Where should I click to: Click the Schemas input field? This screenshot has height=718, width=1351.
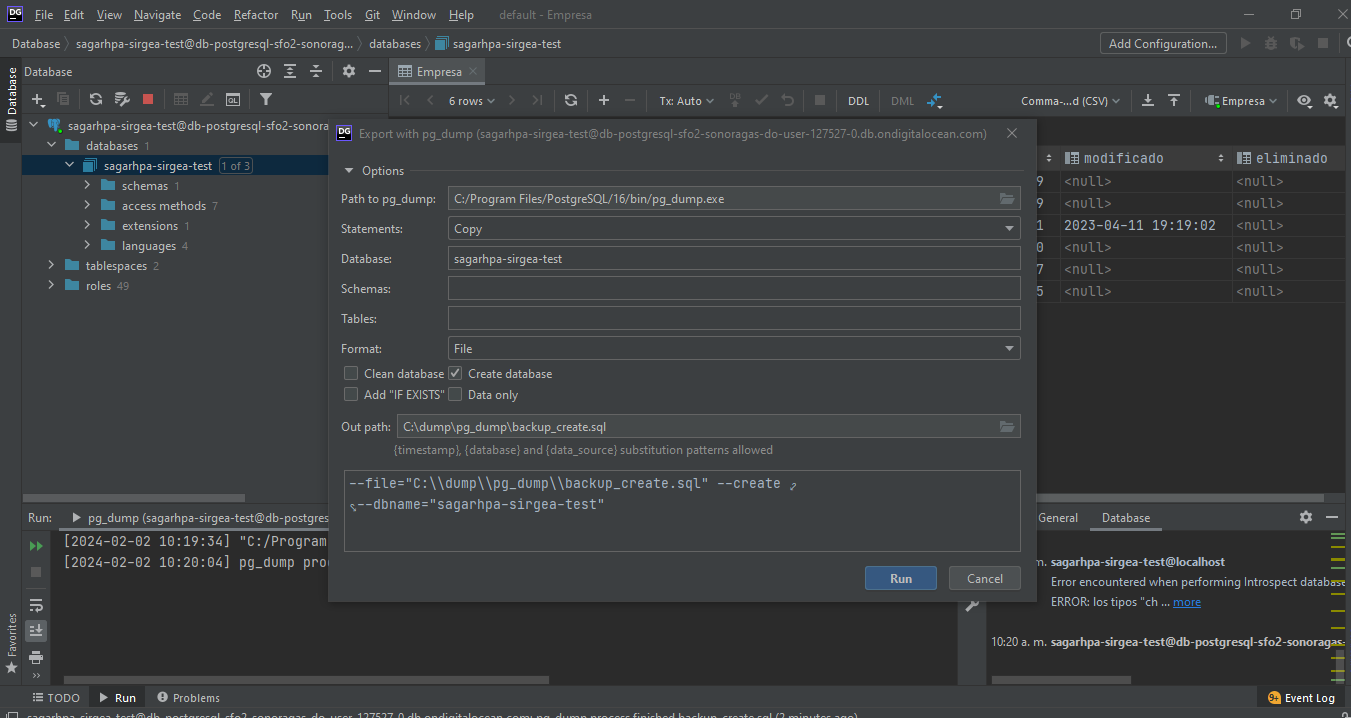(734, 289)
